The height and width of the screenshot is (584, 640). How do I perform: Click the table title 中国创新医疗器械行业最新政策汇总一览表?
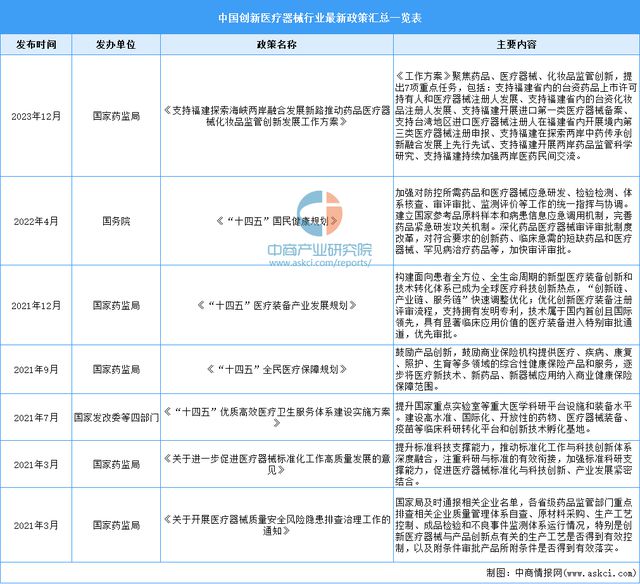[x=319, y=16]
